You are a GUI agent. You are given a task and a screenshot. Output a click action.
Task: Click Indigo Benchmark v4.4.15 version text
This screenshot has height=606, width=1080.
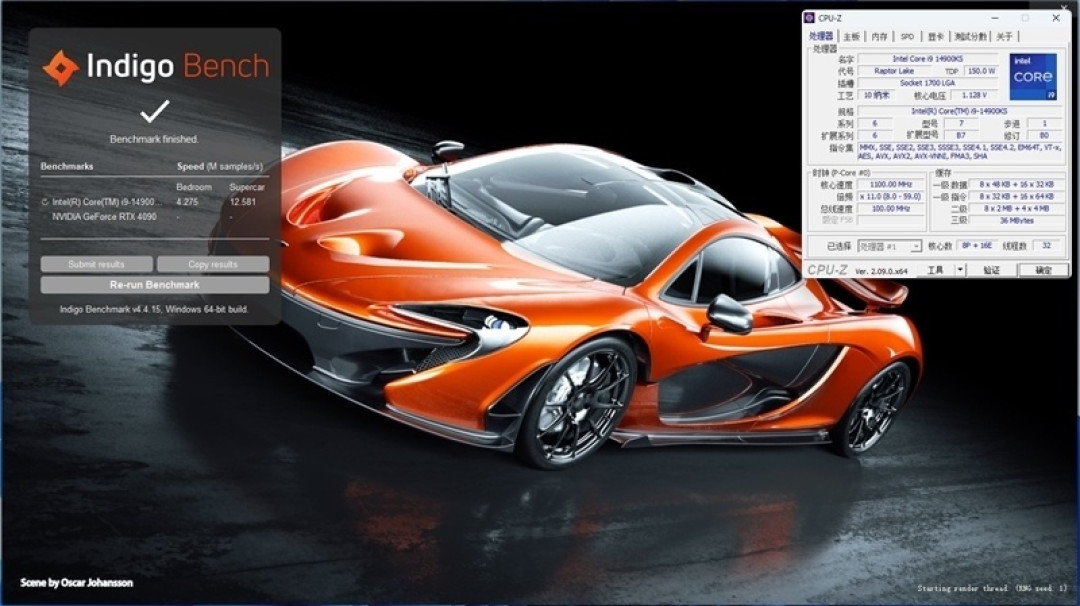click(154, 309)
